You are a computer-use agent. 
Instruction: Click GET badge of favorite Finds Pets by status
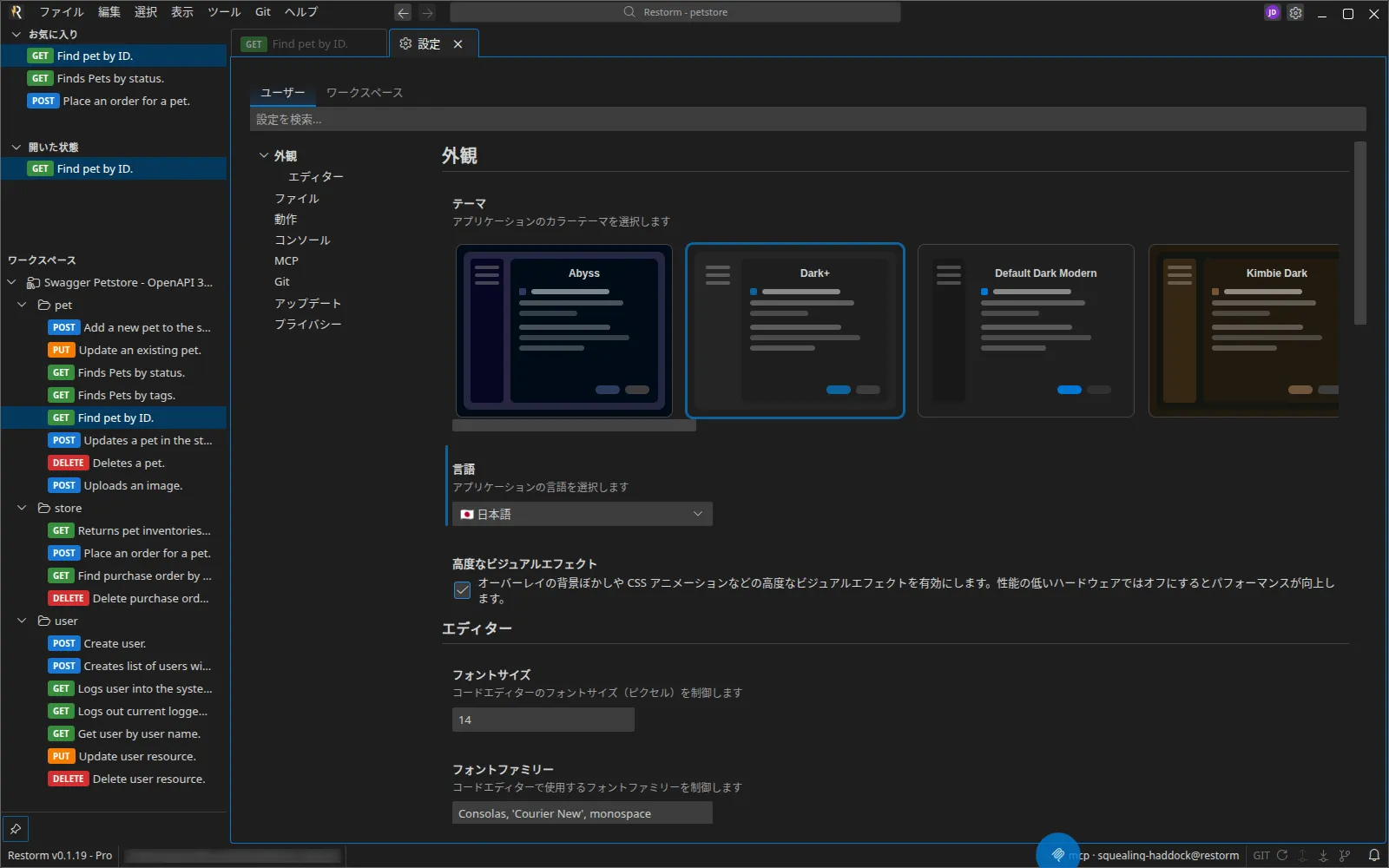click(40, 78)
